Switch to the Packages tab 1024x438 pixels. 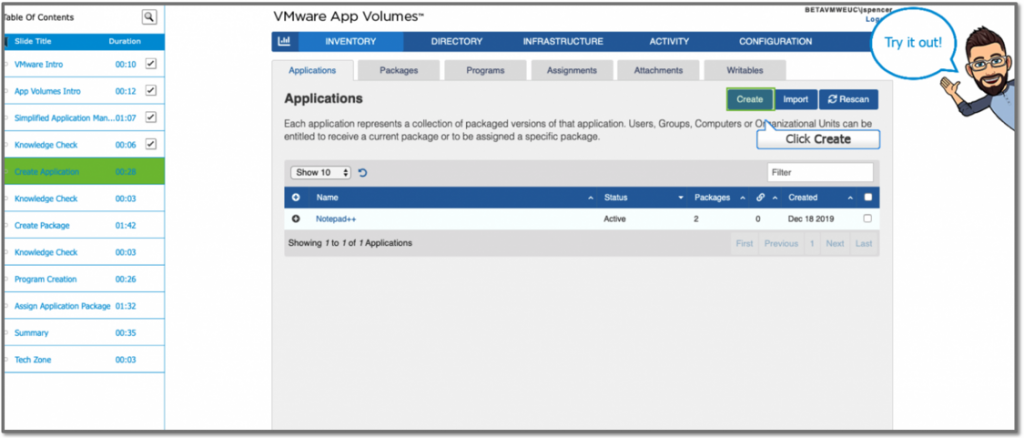(x=398, y=71)
